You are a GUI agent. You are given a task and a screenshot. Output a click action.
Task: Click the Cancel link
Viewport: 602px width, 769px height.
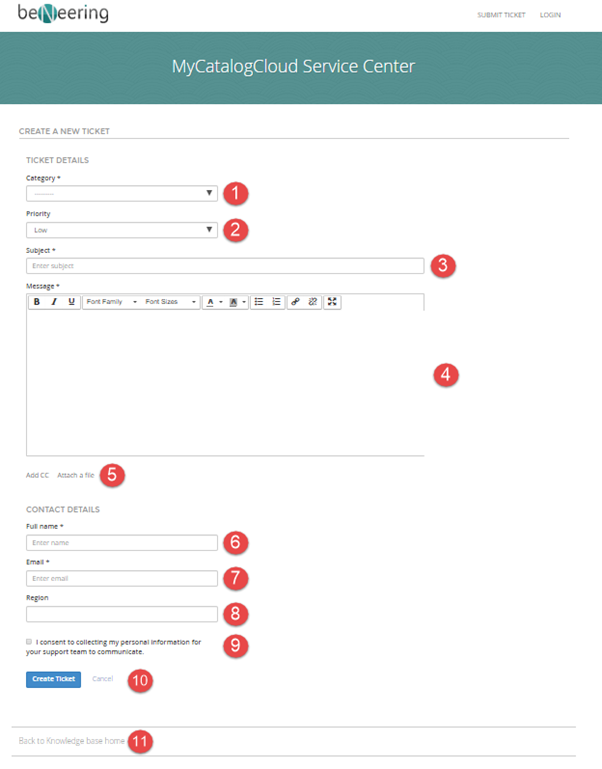tap(103, 679)
